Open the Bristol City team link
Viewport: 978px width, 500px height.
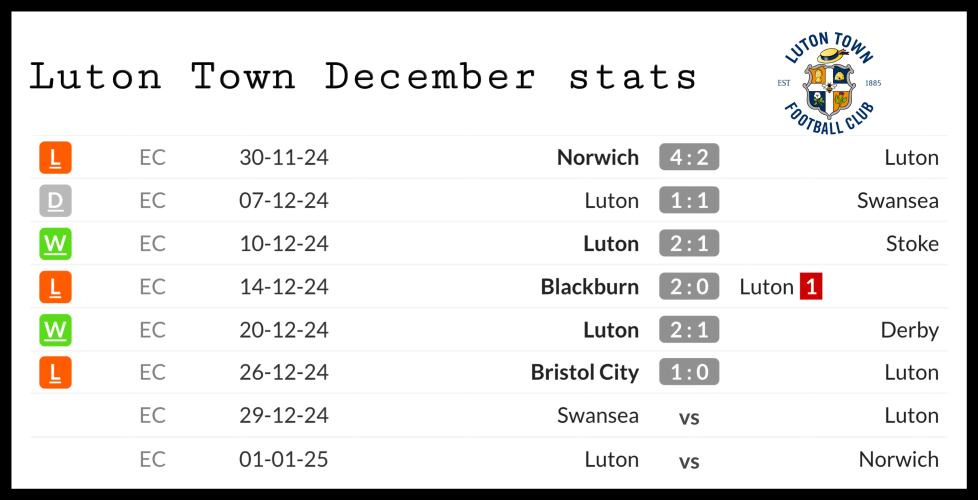(584, 373)
